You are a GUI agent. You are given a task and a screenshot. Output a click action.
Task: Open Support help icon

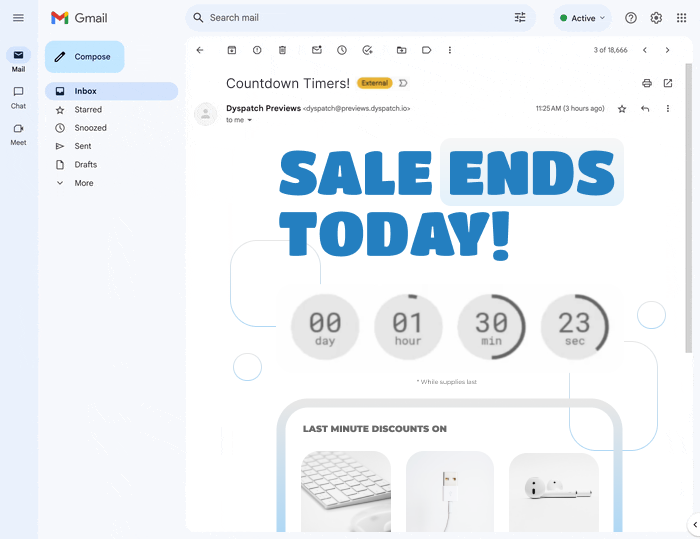(631, 18)
